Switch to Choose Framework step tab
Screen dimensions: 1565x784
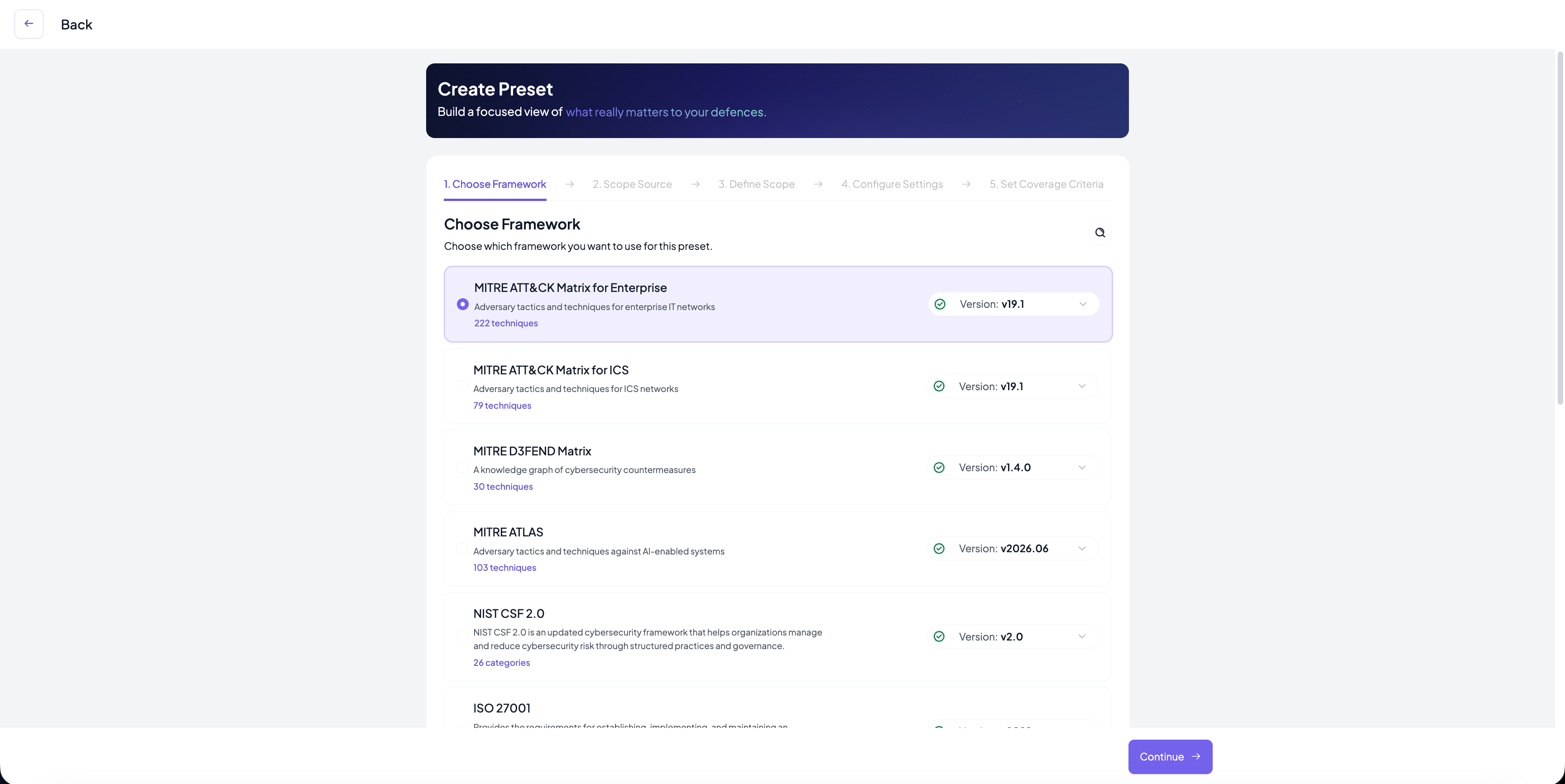[x=494, y=184]
